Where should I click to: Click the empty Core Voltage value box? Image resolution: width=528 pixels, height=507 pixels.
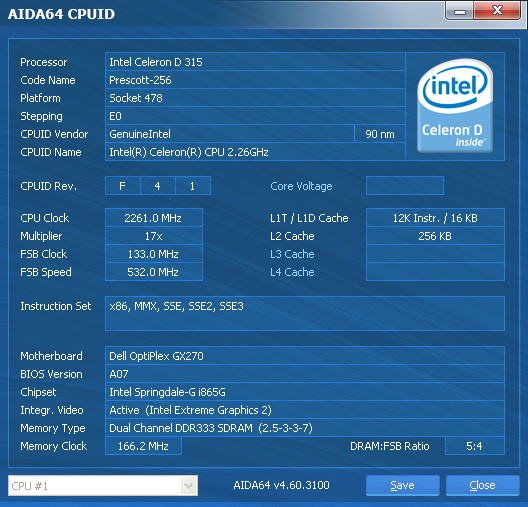tap(405, 185)
